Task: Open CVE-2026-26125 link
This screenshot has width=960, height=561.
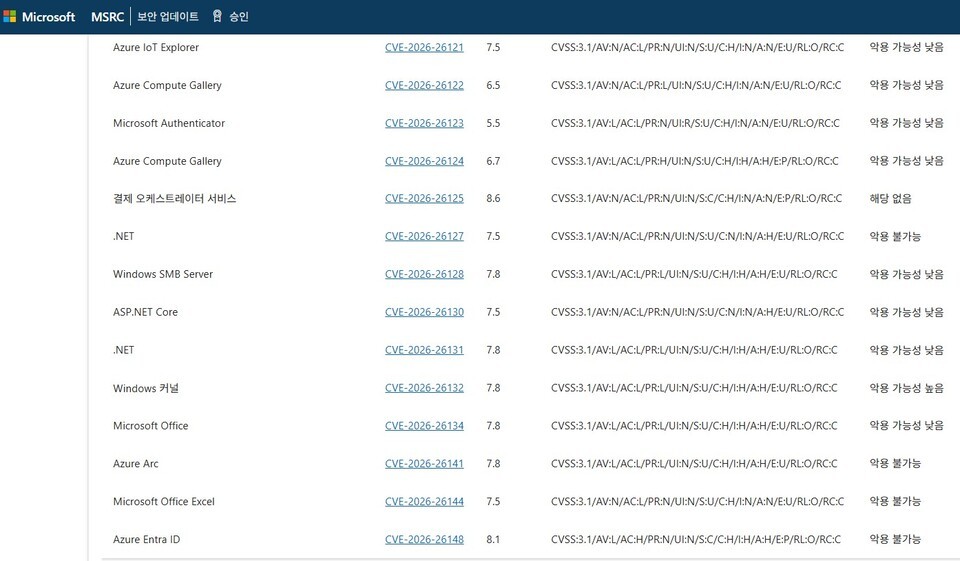Action: coord(424,199)
